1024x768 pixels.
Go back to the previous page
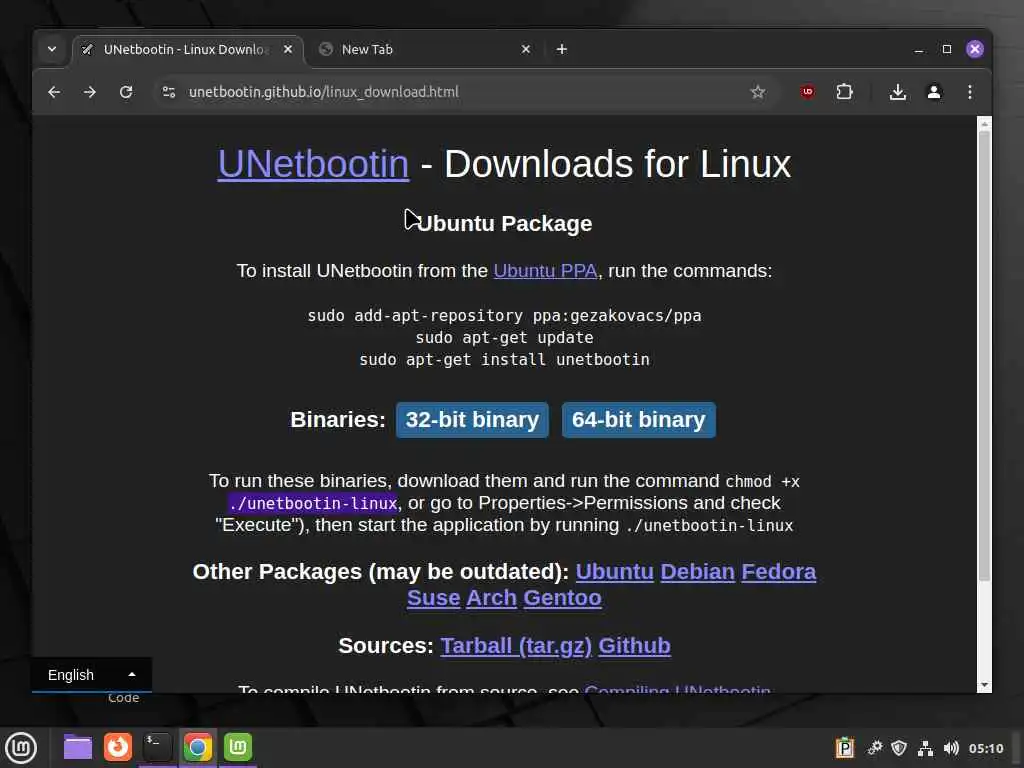pos(54,92)
